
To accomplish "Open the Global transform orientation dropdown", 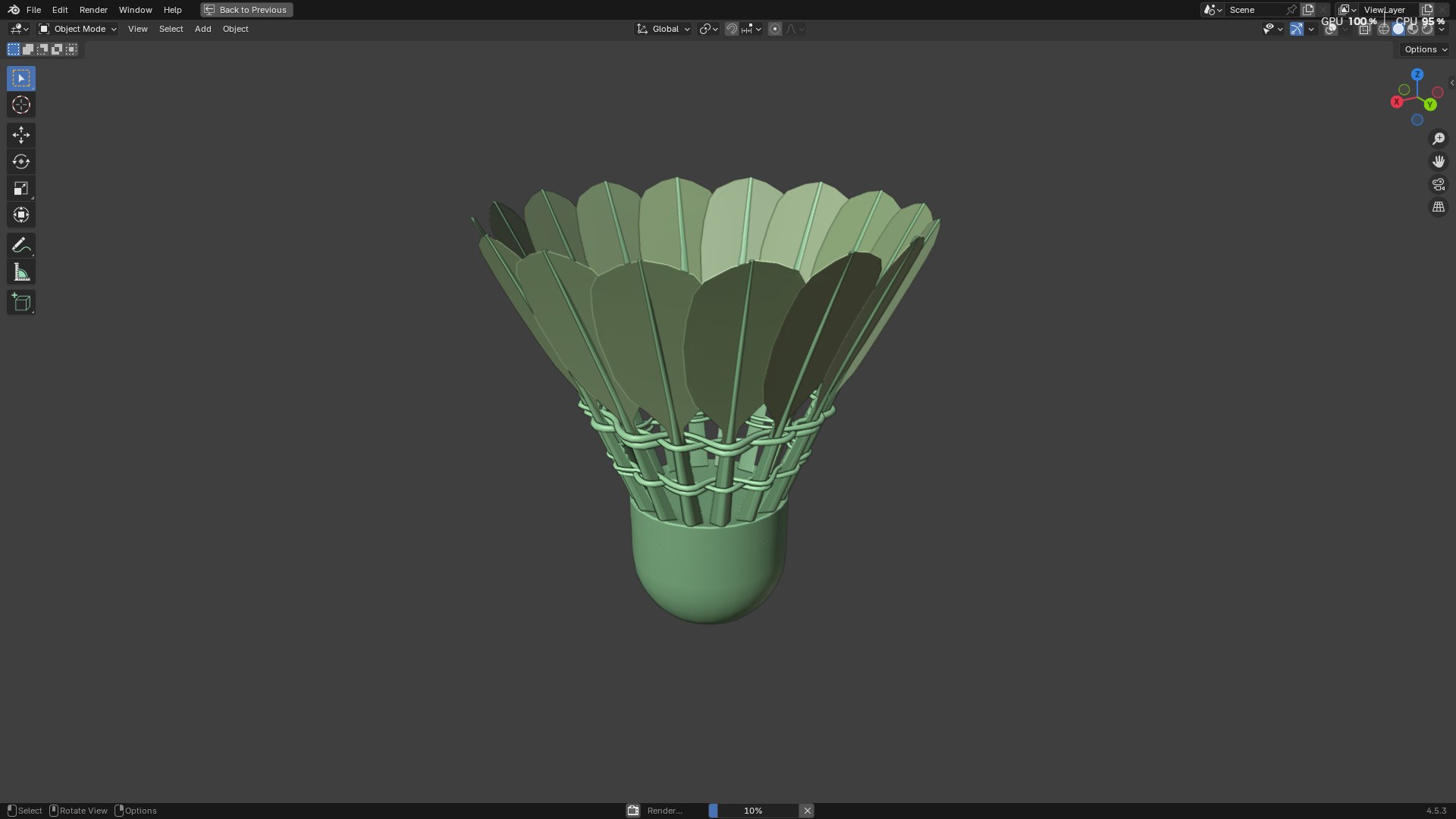I will point(664,29).
